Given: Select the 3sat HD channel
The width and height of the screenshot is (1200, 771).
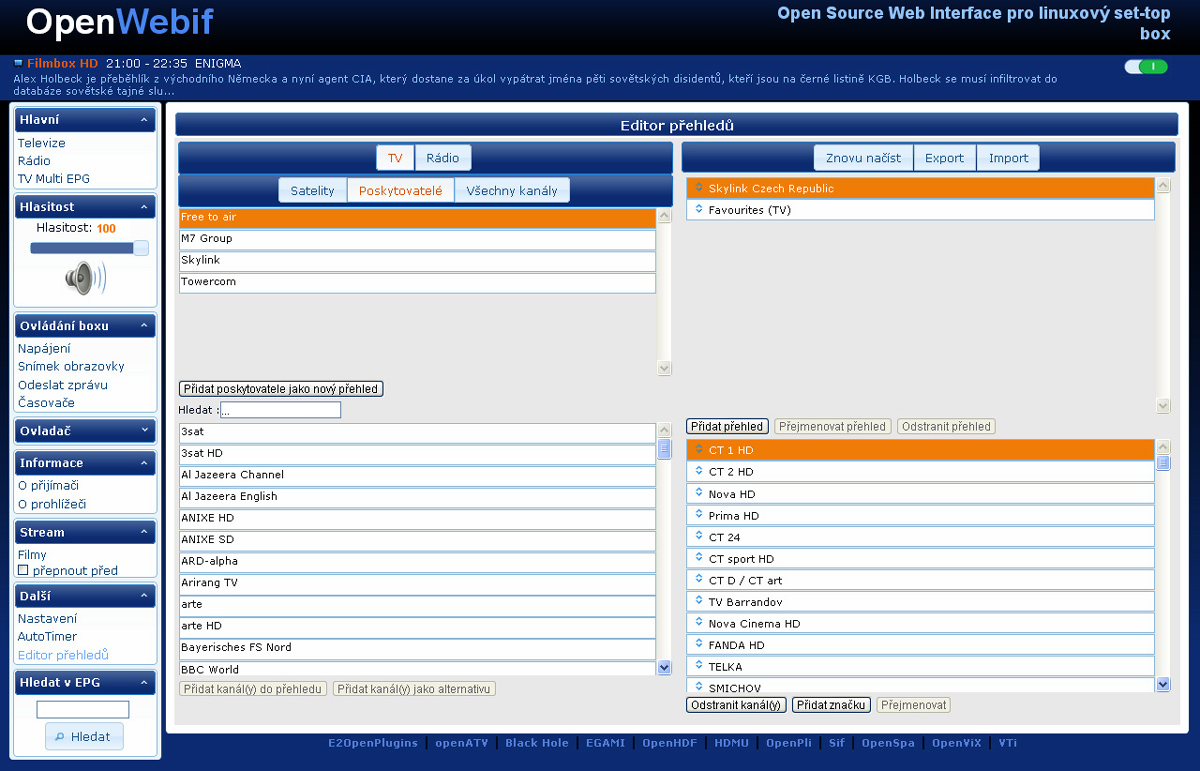Looking at the screenshot, I should pyautogui.click(x=417, y=454).
